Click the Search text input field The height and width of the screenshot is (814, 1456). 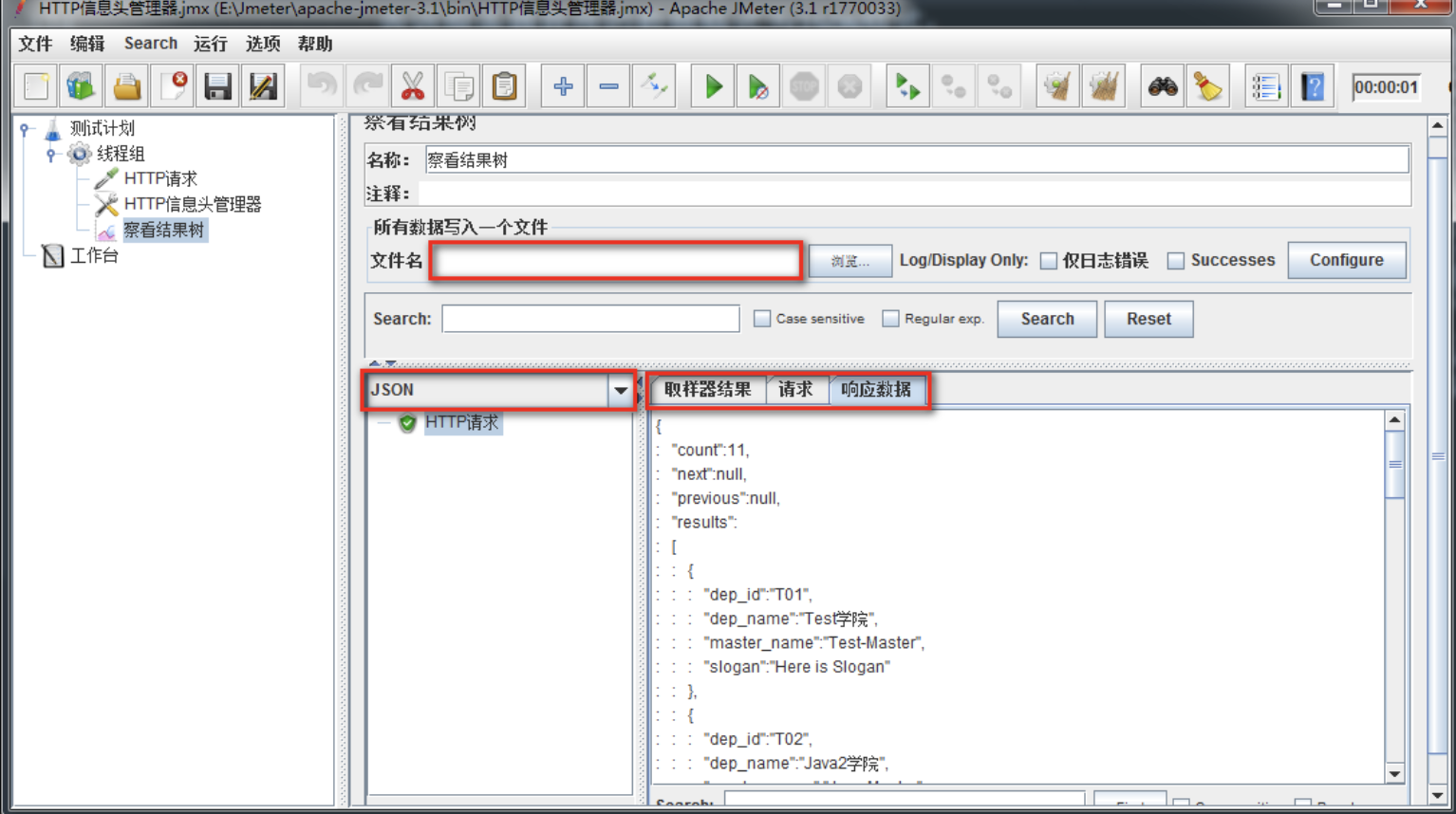[x=590, y=319]
